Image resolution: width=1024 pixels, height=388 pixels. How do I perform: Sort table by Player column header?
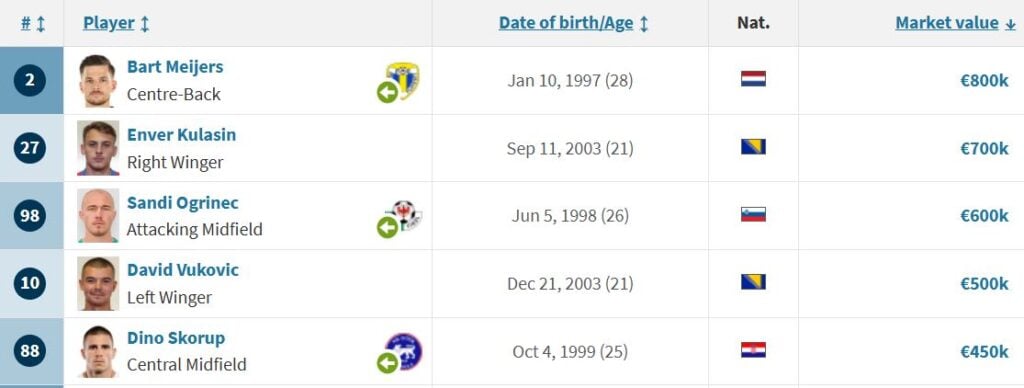pos(116,24)
